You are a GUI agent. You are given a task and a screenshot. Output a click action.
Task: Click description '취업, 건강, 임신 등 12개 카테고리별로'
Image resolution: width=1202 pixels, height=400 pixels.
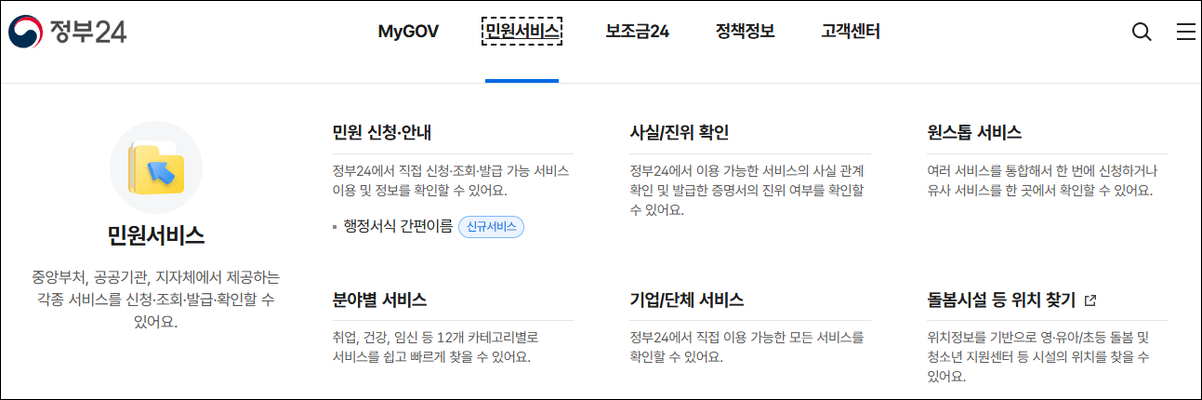tap(433, 346)
